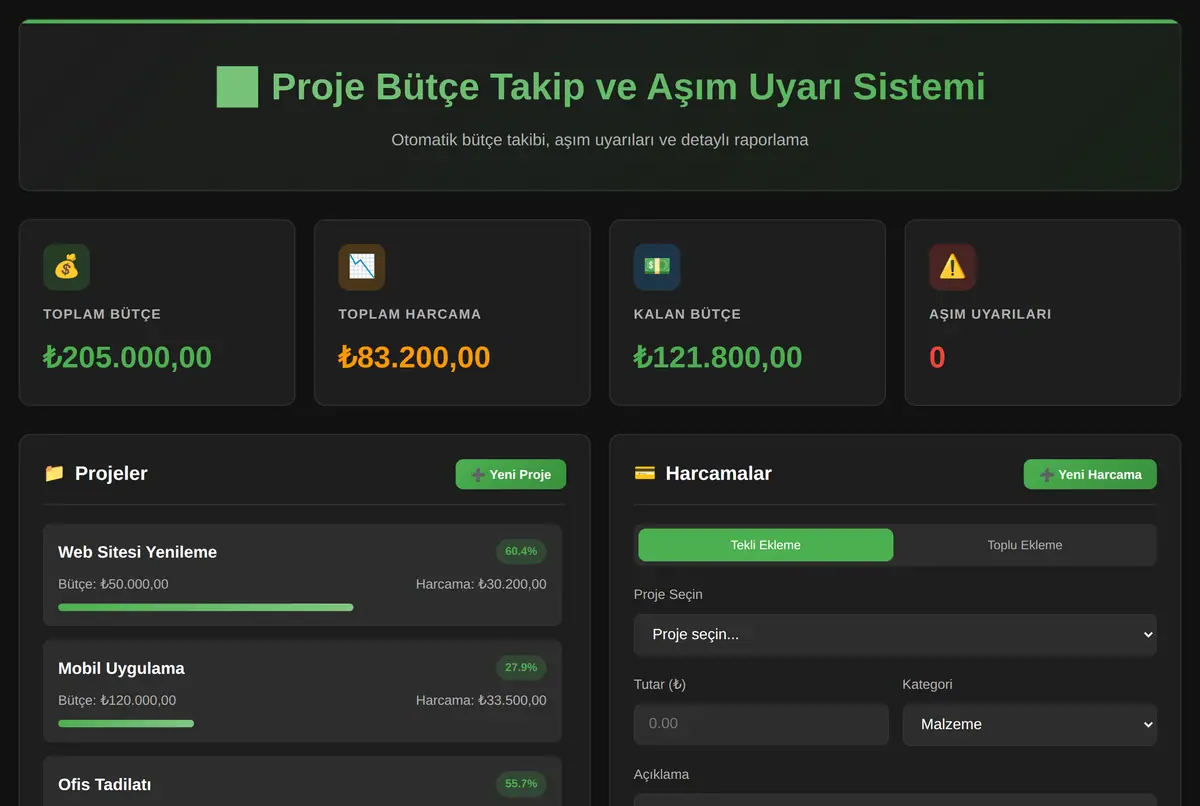Click the money bag icon in Toplam Bütçe card
Viewport: 1200px width, 806px height.
coord(66,267)
